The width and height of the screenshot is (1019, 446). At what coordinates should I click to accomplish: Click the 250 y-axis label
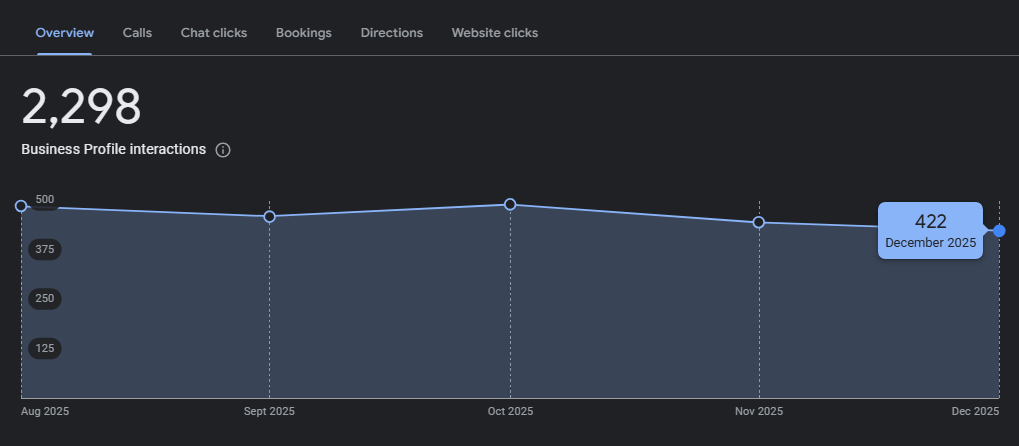click(x=45, y=298)
